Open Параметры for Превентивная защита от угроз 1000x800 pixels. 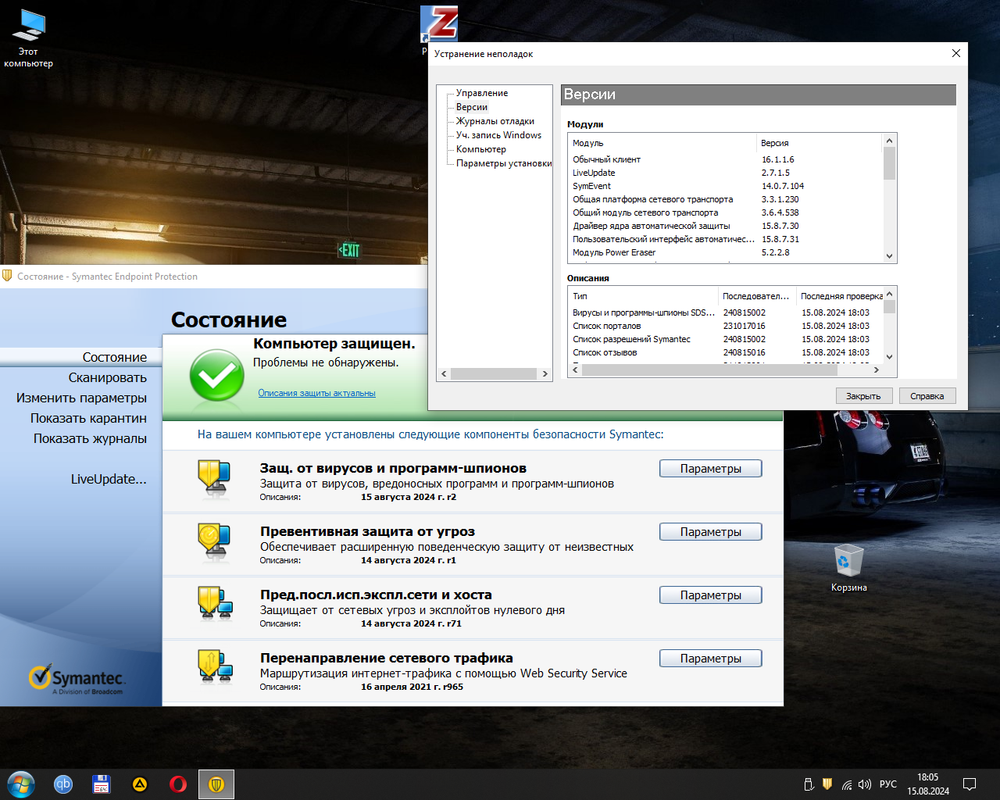[x=710, y=531]
